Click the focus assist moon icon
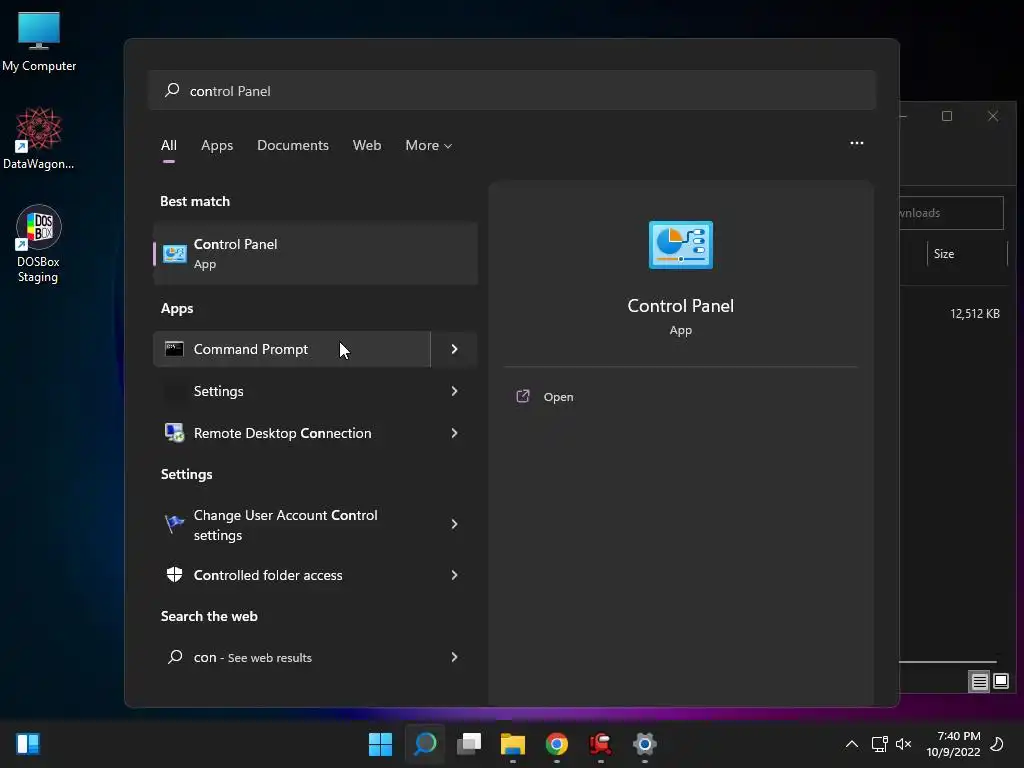This screenshot has width=1024, height=768. coord(997,744)
